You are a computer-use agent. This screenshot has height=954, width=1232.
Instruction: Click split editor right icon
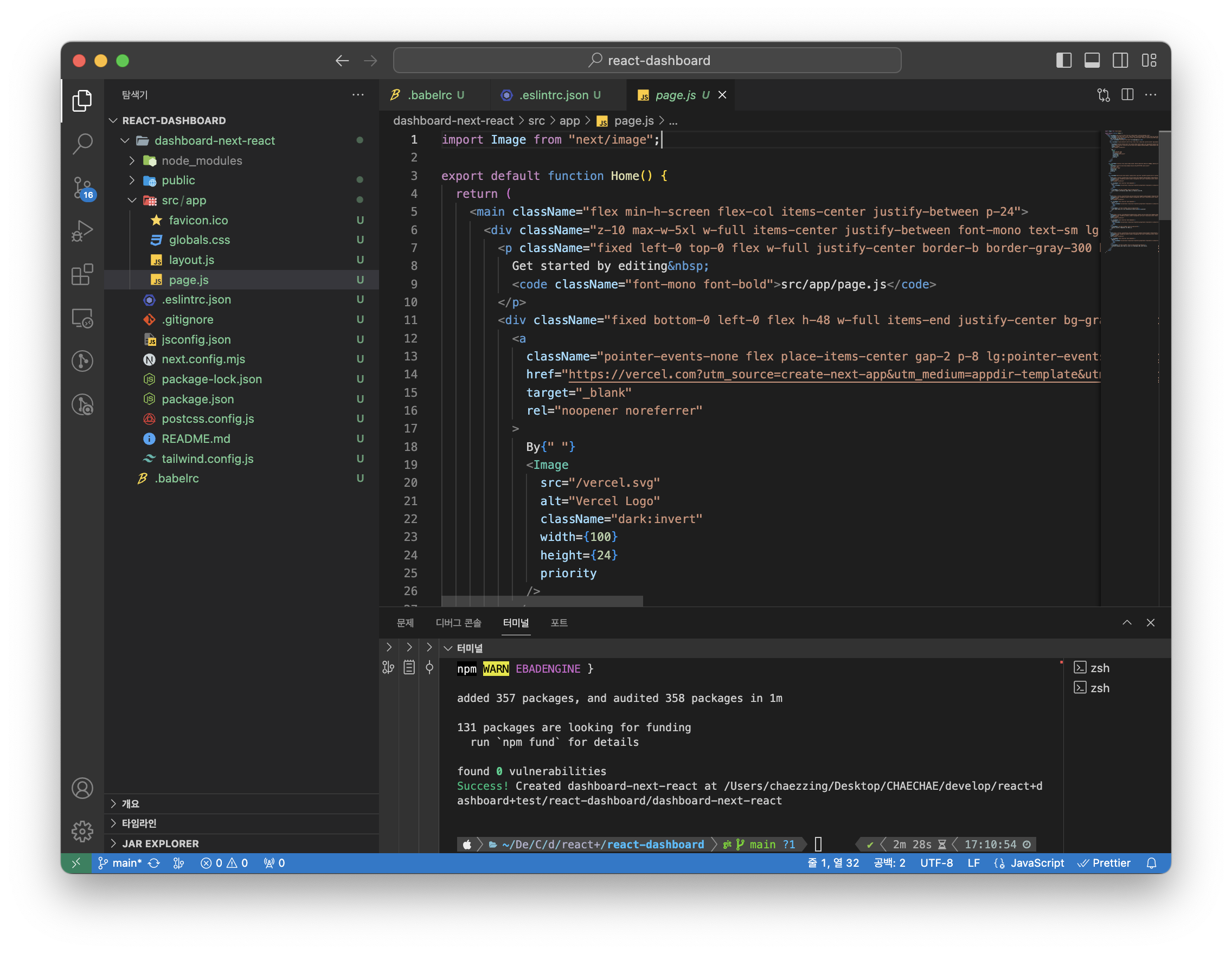tap(1127, 95)
